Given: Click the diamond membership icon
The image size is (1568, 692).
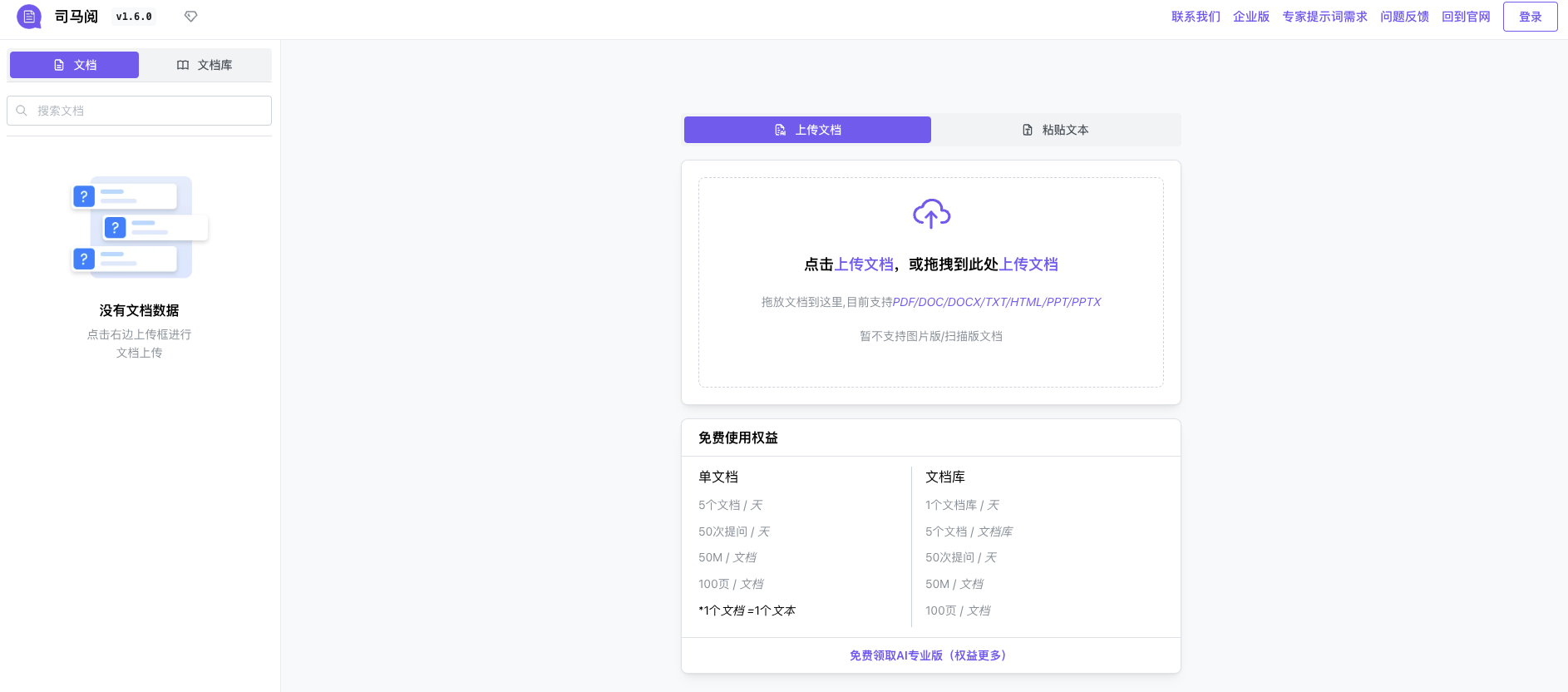Looking at the screenshot, I should pos(190,17).
